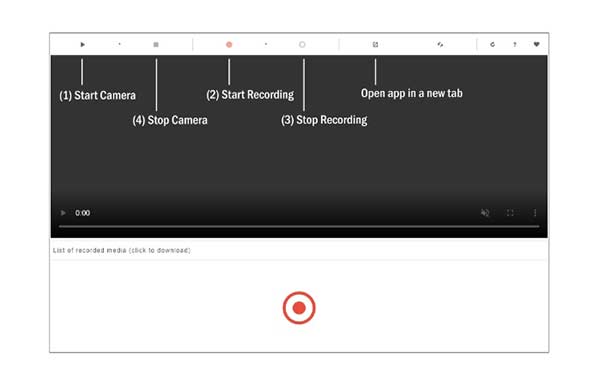
Task: Click the video progress bar
Action: click(299, 226)
